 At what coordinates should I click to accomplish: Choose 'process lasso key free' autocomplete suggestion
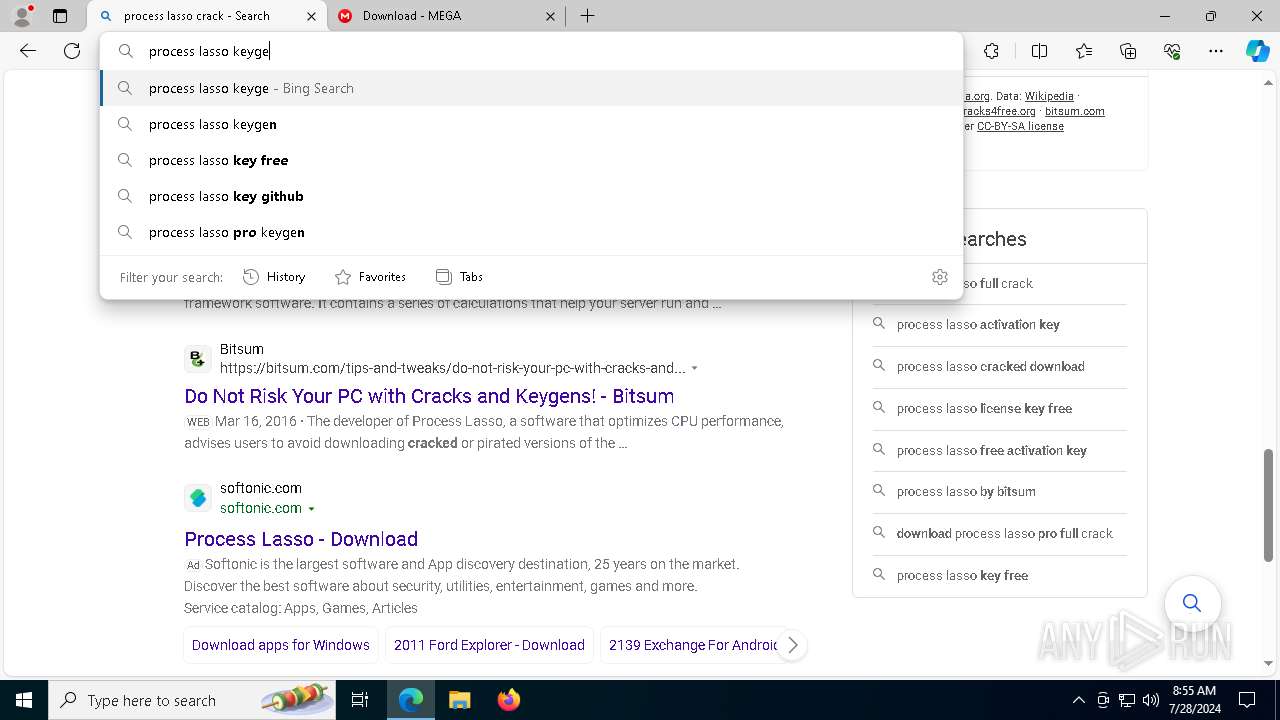coord(531,160)
